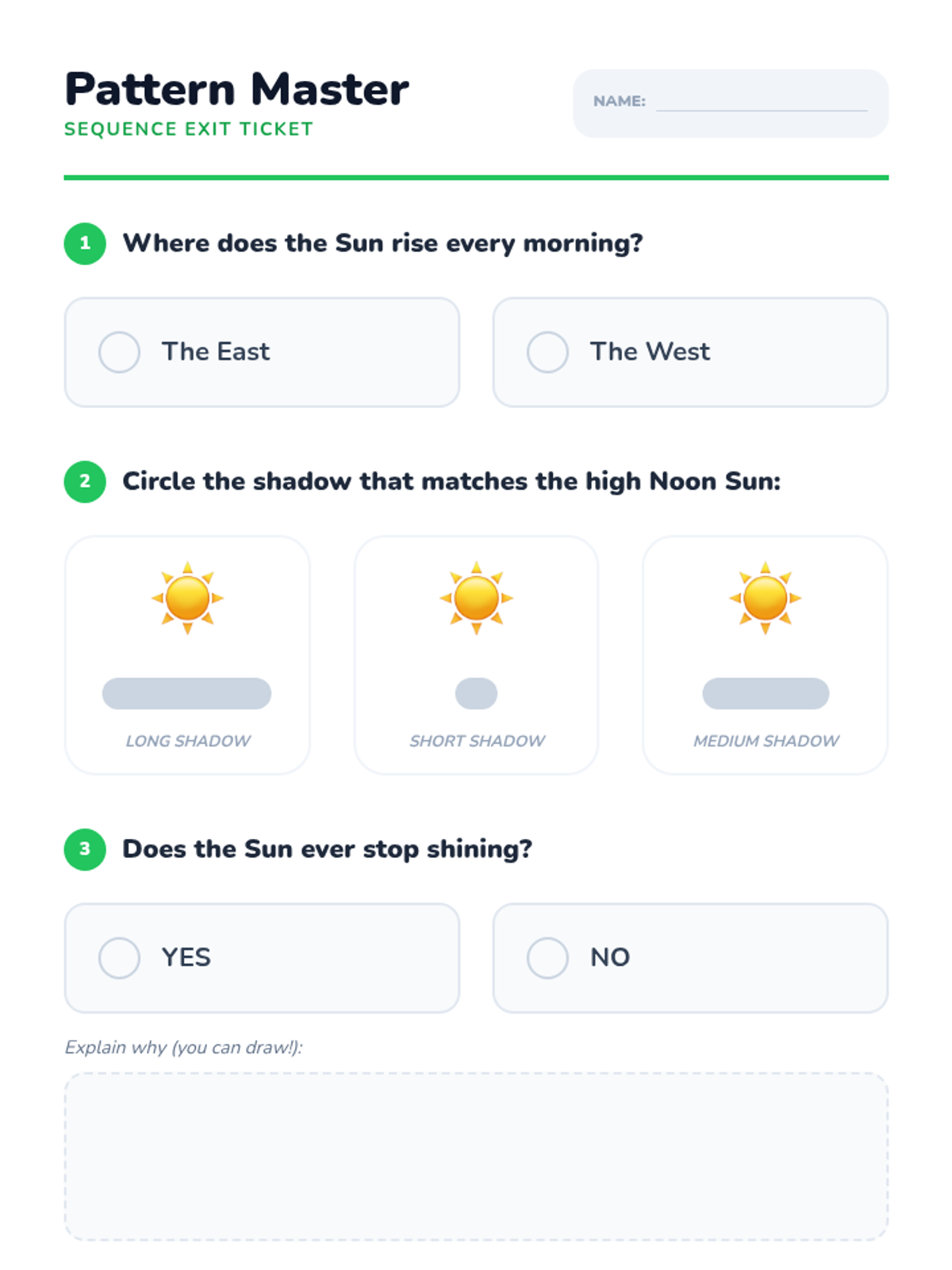The height and width of the screenshot is (1270, 952).
Task: Select the radio button for The East
Action: tap(119, 352)
